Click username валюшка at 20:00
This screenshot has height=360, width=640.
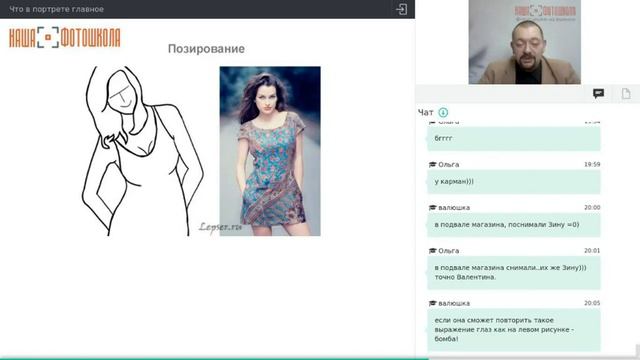pos(454,208)
